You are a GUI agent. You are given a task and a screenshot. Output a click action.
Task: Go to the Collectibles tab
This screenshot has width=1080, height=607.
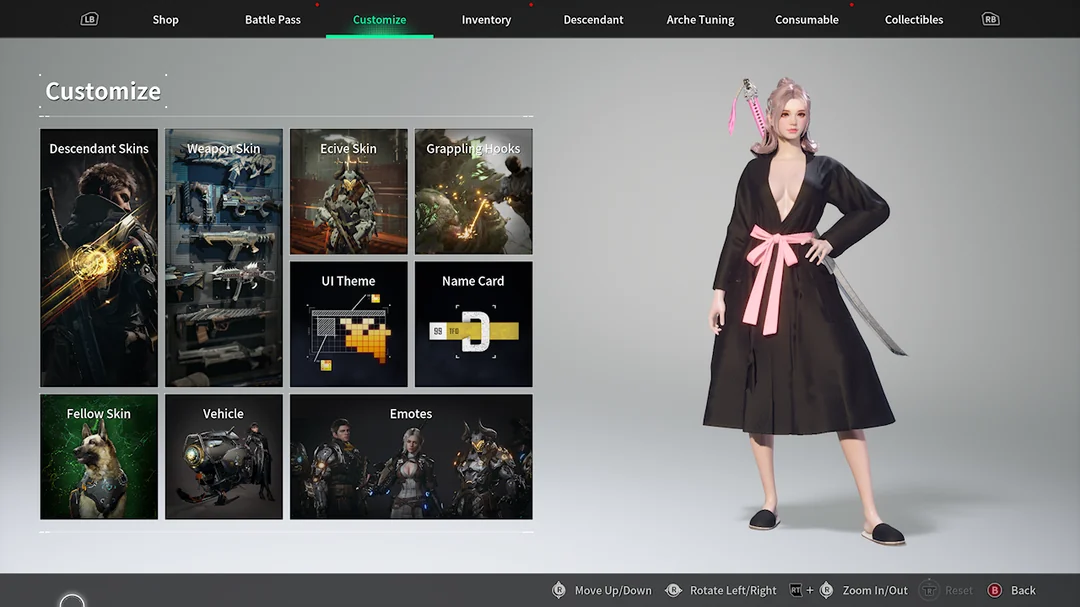pos(914,19)
